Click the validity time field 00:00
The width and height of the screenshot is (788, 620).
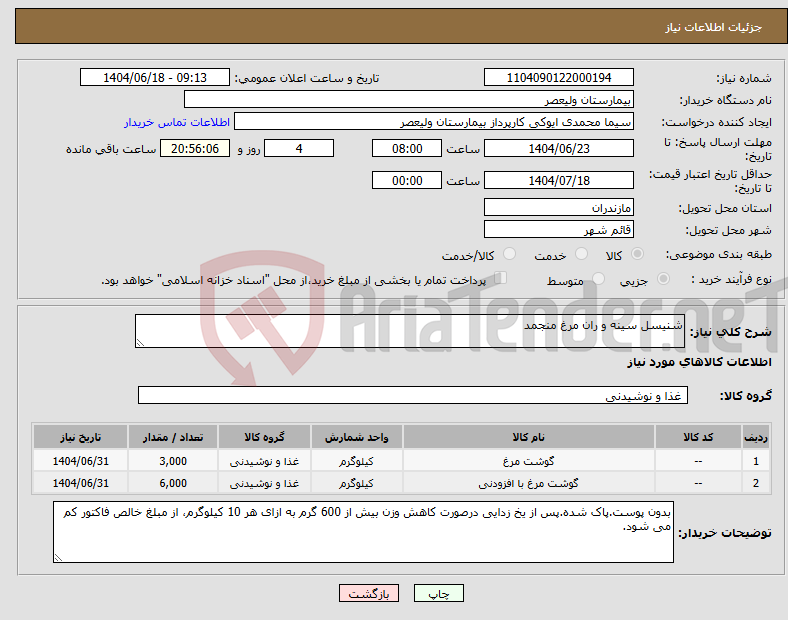tap(407, 180)
